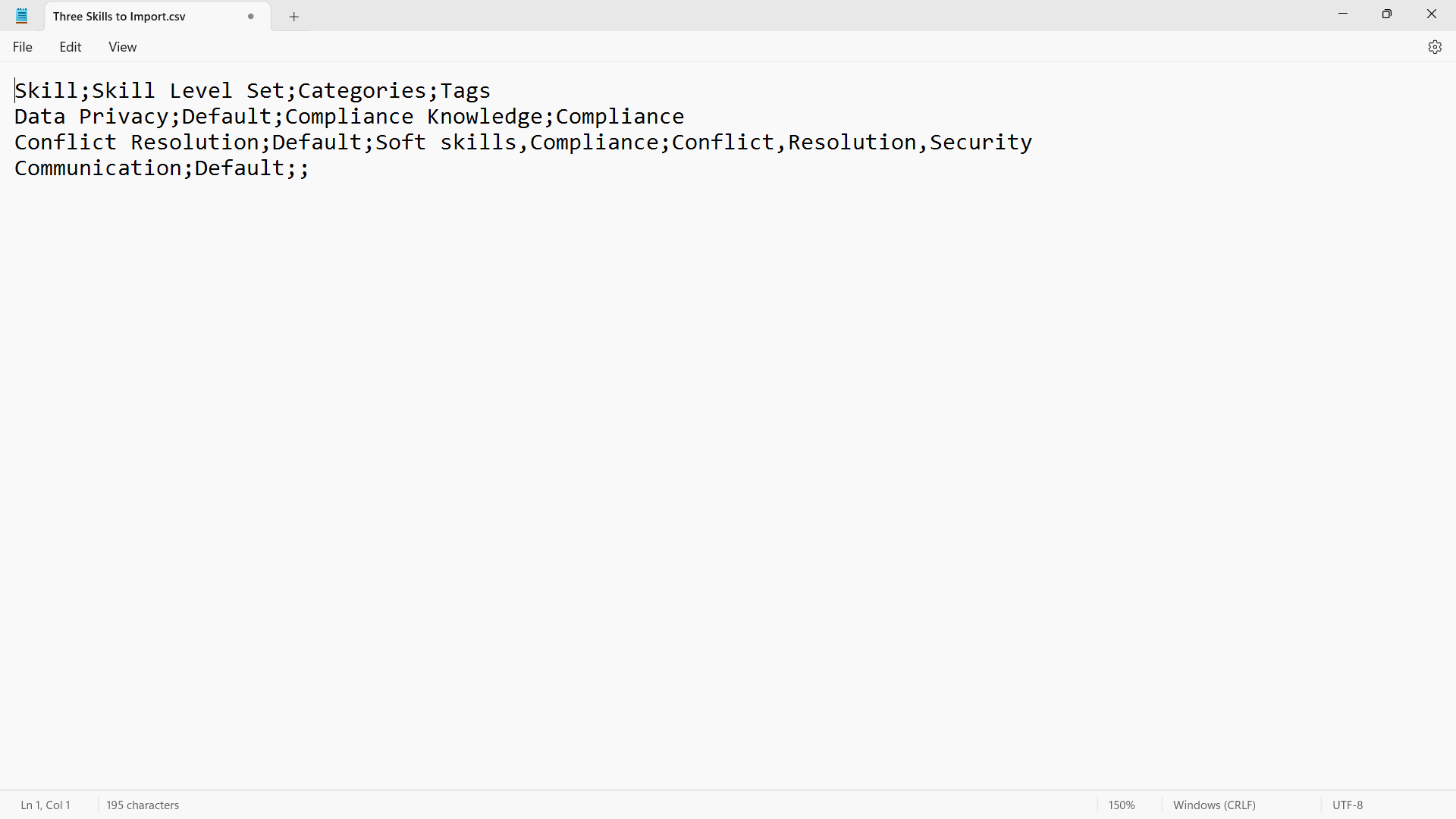
Task: Click the unsaved-changes dot on the CSV tab
Action: click(x=251, y=17)
